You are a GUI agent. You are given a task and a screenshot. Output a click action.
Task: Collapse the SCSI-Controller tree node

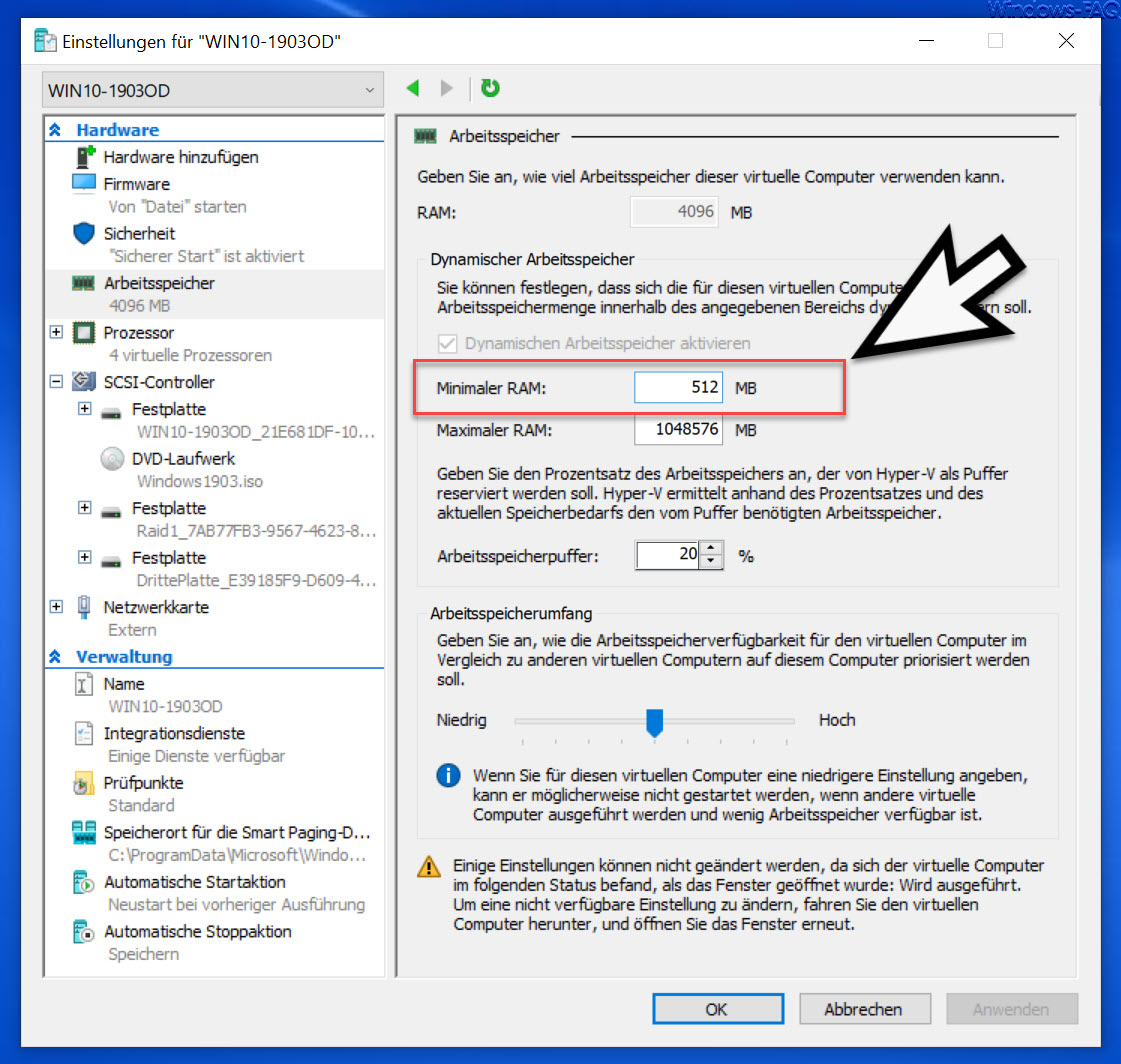point(56,381)
